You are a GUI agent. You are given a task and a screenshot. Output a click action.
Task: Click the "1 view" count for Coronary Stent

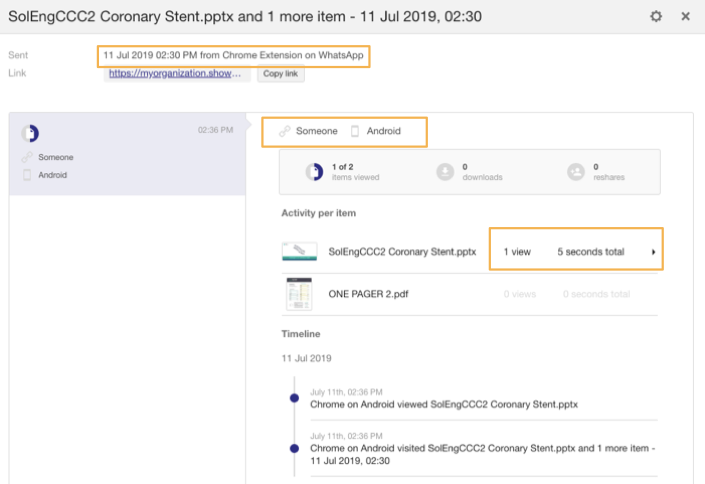point(517,252)
